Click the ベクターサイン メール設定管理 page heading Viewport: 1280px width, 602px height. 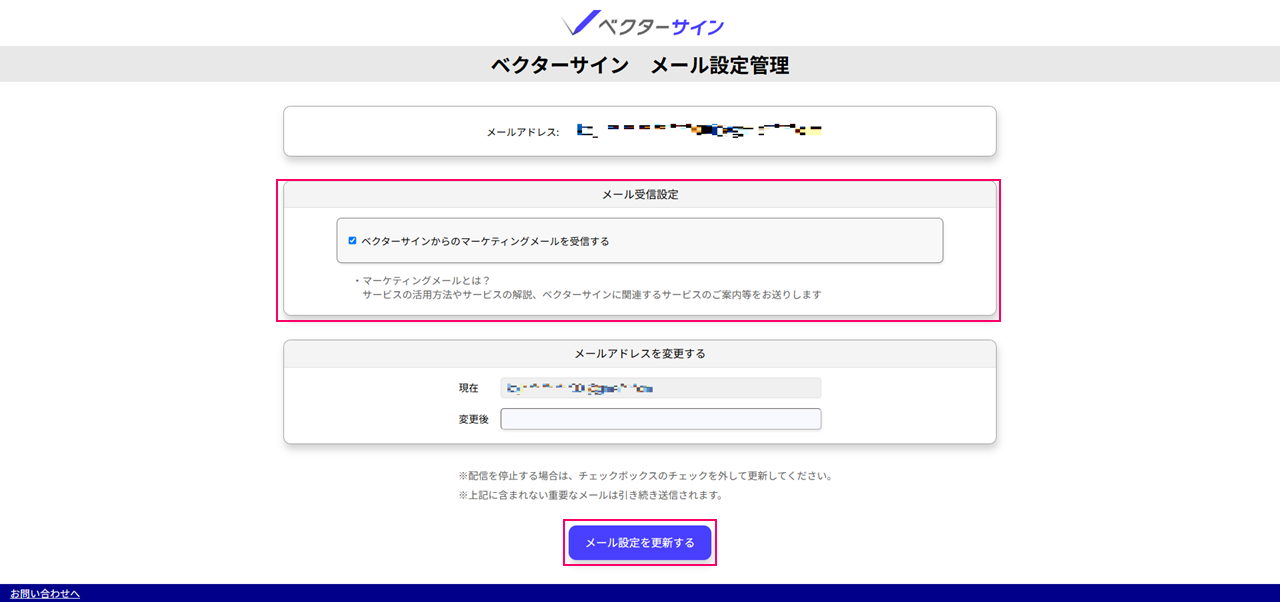(640, 66)
